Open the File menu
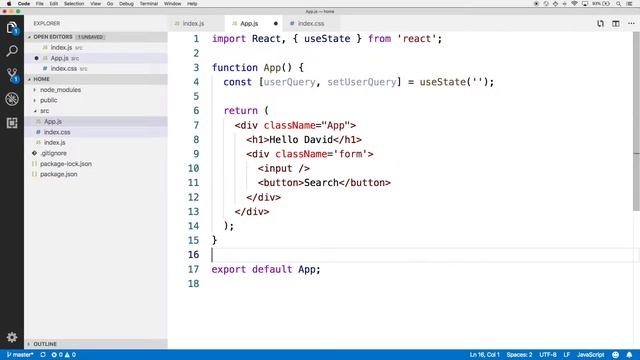The height and width of the screenshot is (360, 640). click(x=40, y=4)
